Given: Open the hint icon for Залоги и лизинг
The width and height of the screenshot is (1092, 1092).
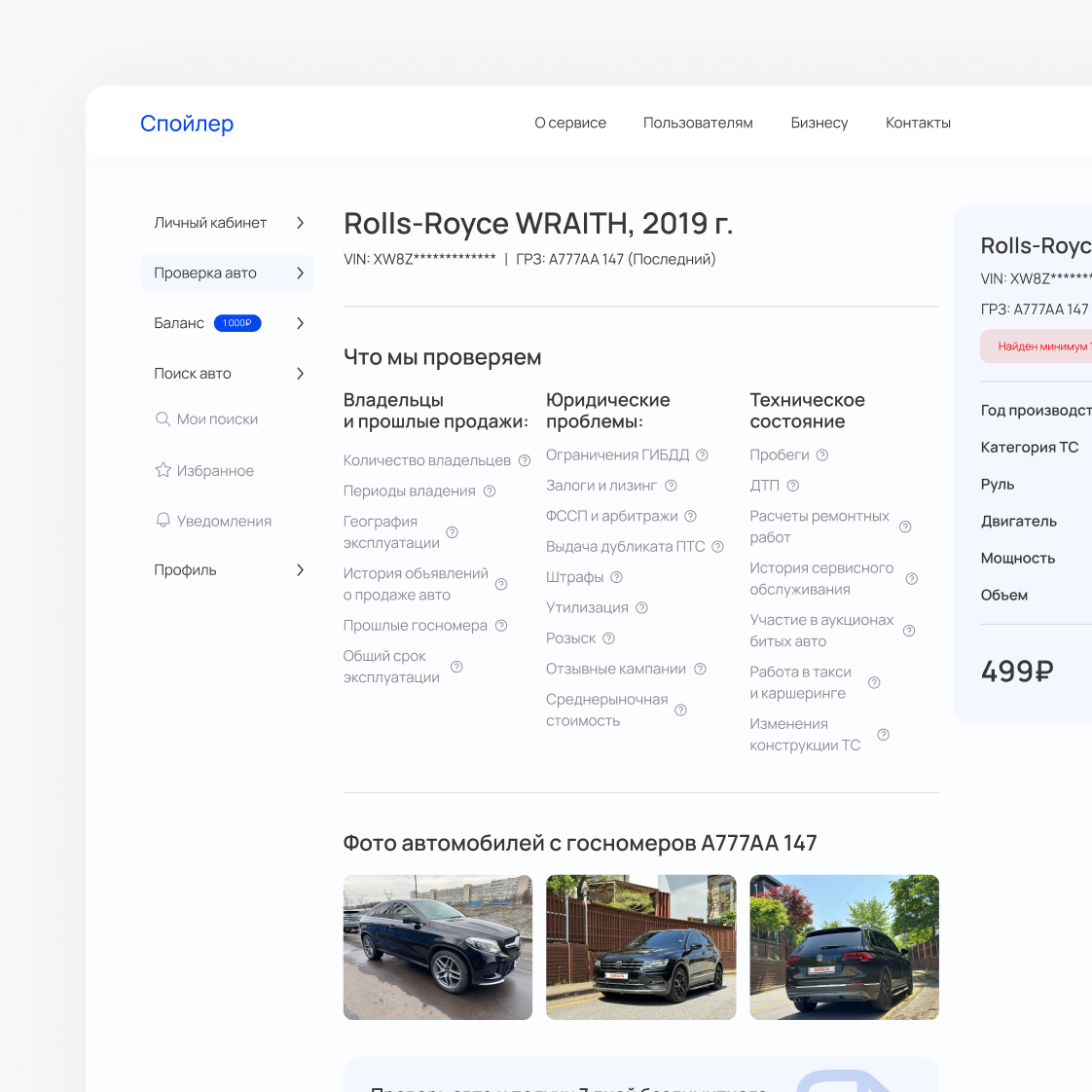Looking at the screenshot, I should coord(671,486).
